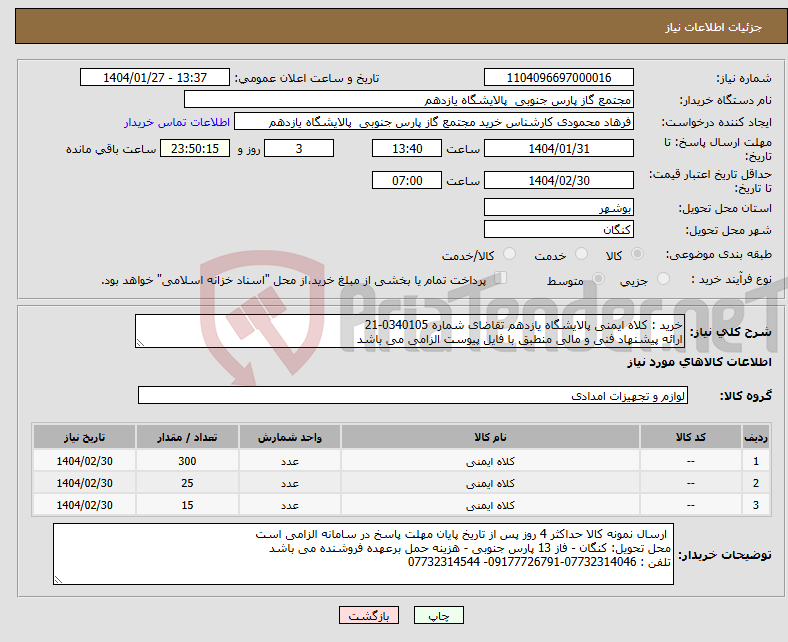
Task: Click the بازگشت (back) button
Action: click(x=368, y=615)
